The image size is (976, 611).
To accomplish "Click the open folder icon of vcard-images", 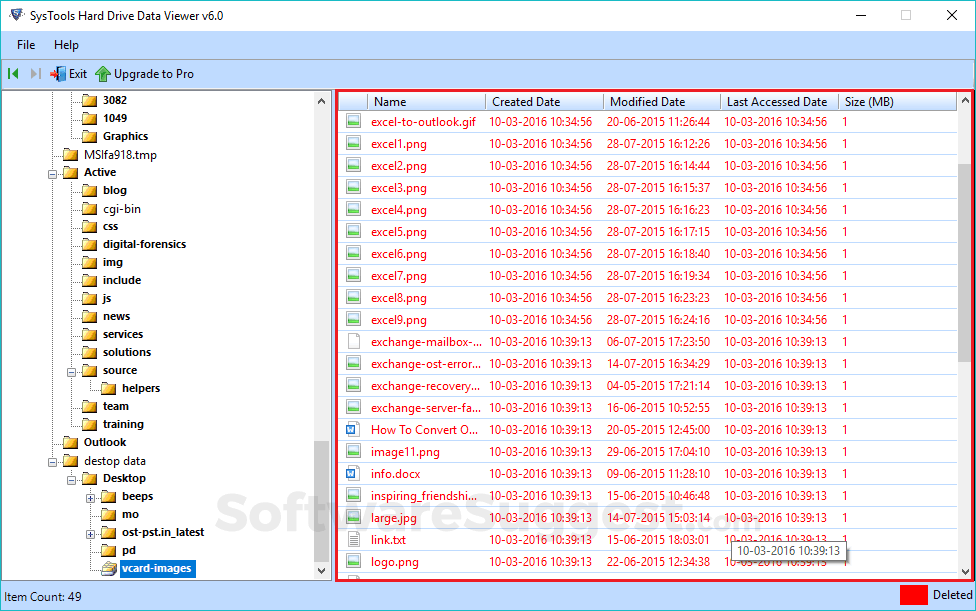I will click(109, 568).
